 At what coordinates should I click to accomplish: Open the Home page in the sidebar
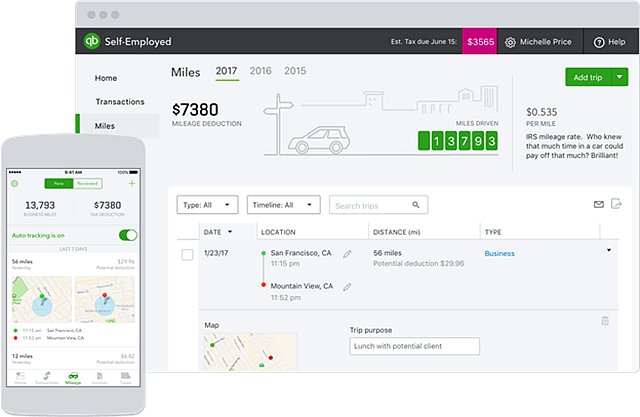click(x=106, y=78)
